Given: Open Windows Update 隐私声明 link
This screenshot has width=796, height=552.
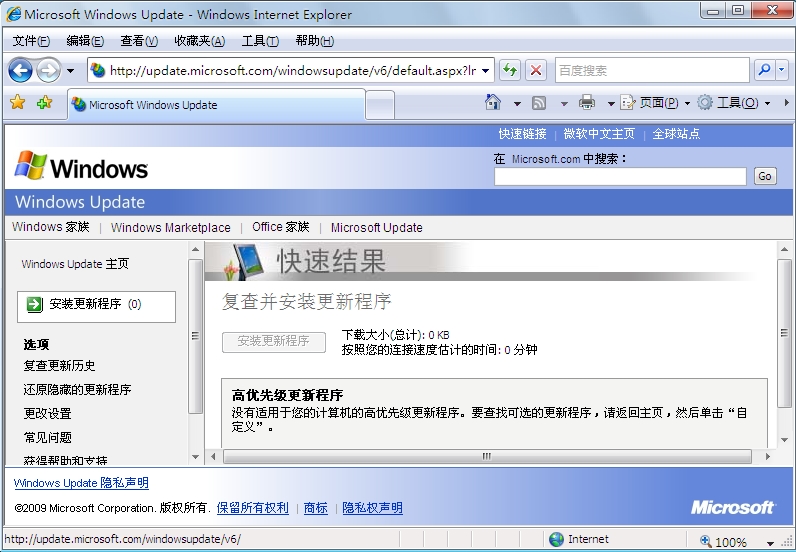Looking at the screenshot, I should coord(81,483).
